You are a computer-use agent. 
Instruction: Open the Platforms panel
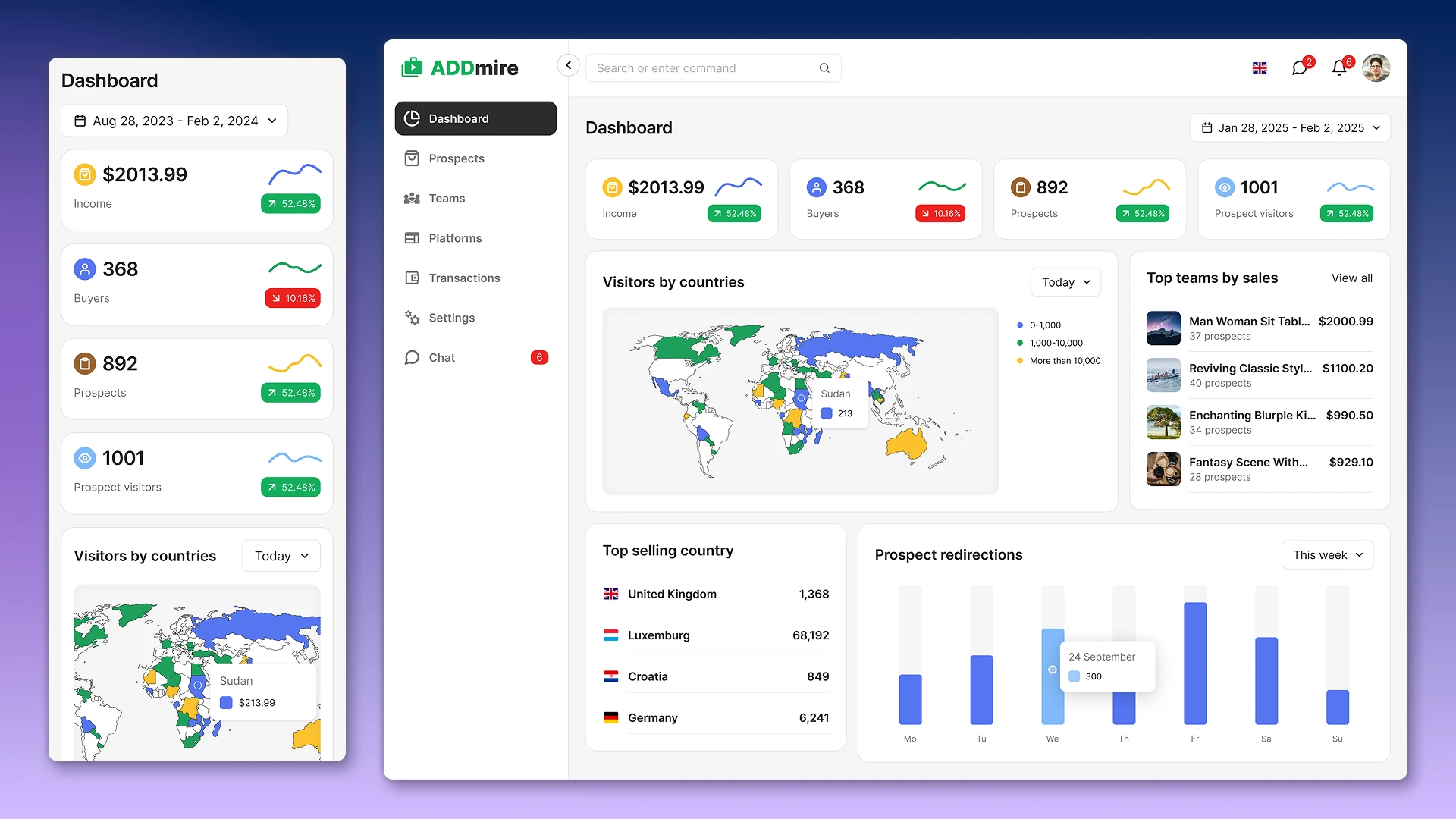coord(454,237)
